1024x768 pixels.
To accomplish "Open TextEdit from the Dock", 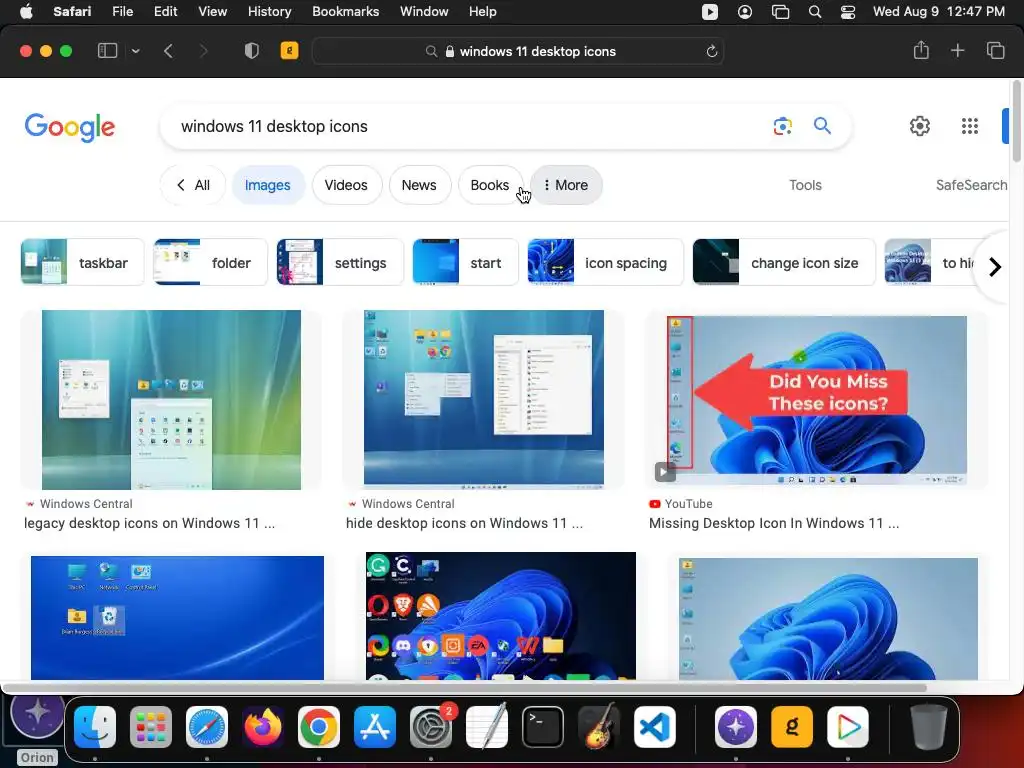I will (487, 727).
